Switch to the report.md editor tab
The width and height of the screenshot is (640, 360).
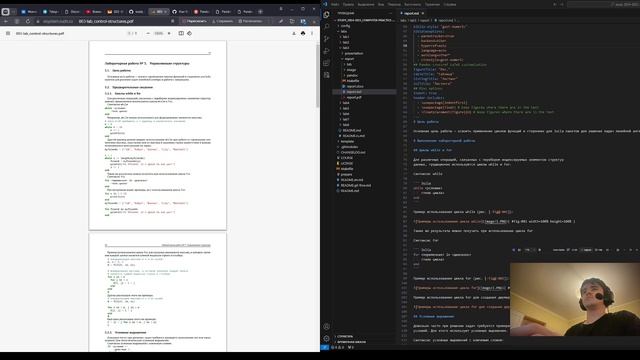pos(411,13)
